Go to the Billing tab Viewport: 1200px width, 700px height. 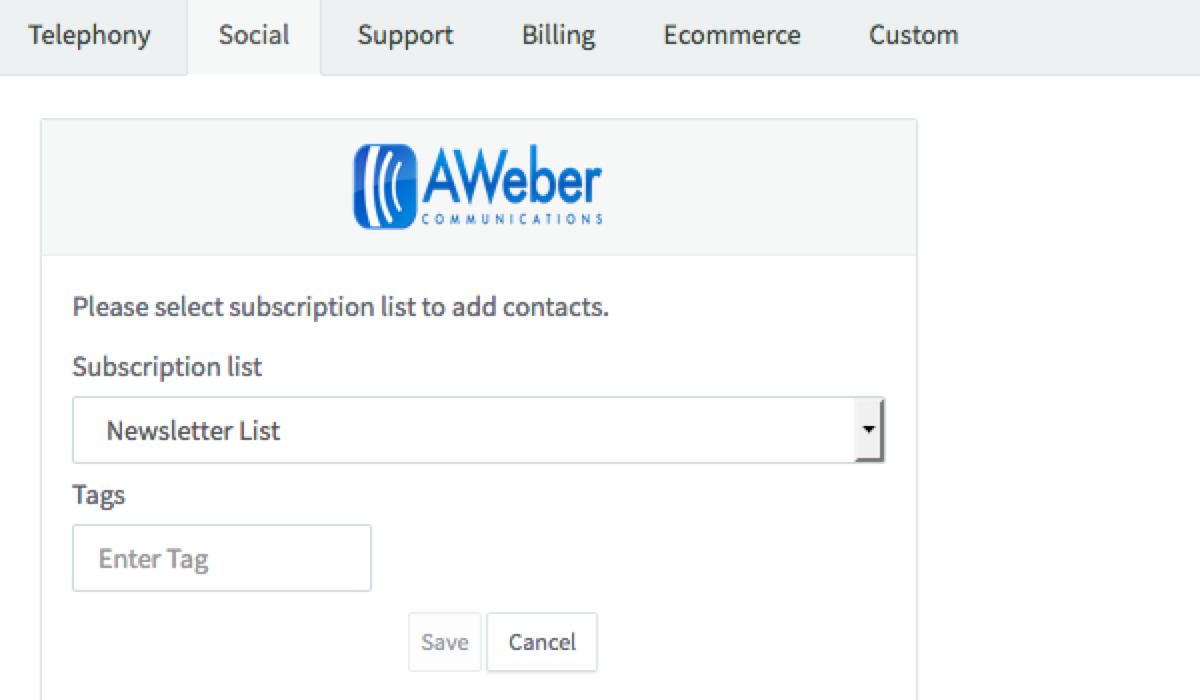click(558, 36)
